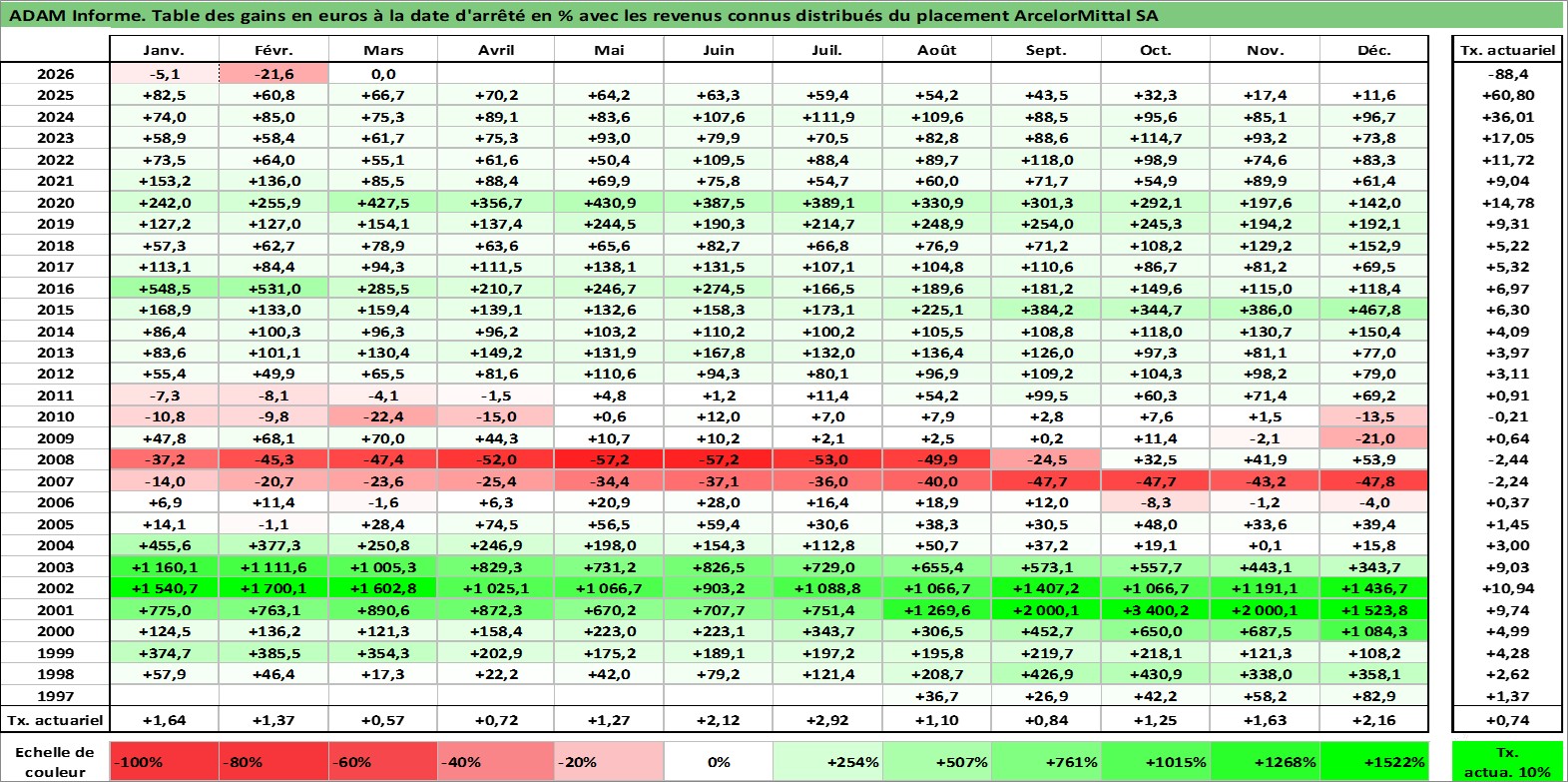
Task: Click the -100% red color scale swatch
Action: pyautogui.click(x=164, y=761)
